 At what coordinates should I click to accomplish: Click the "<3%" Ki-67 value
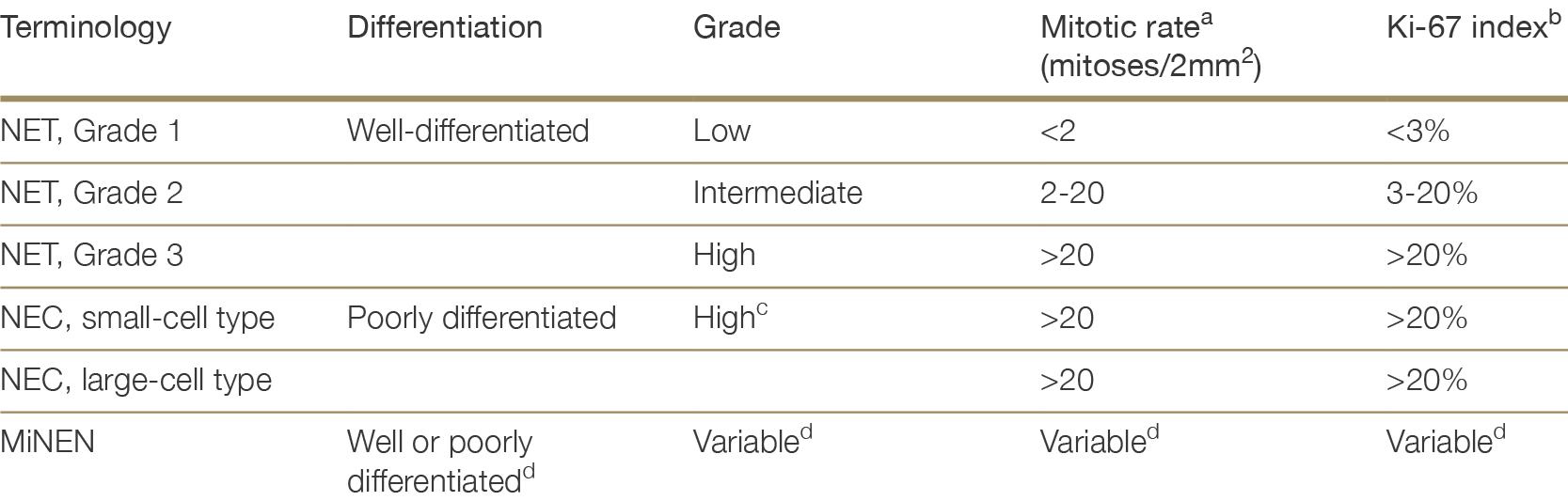click(x=1418, y=131)
